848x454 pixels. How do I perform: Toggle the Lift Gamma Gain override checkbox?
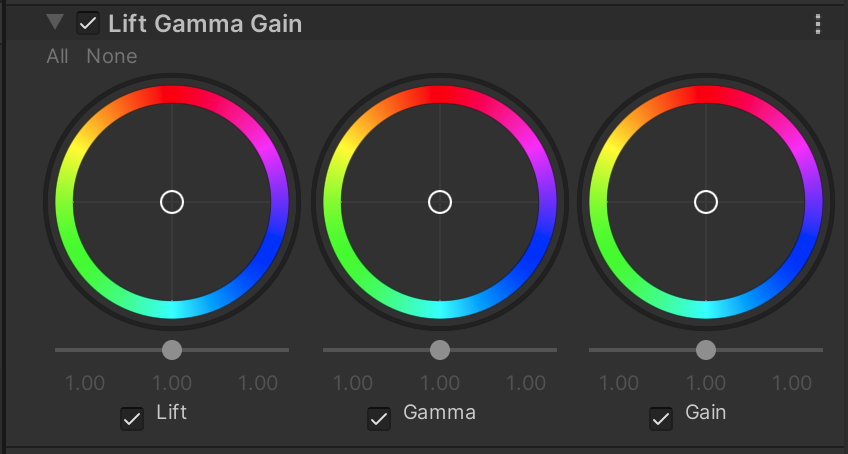click(x=88, y=23)
